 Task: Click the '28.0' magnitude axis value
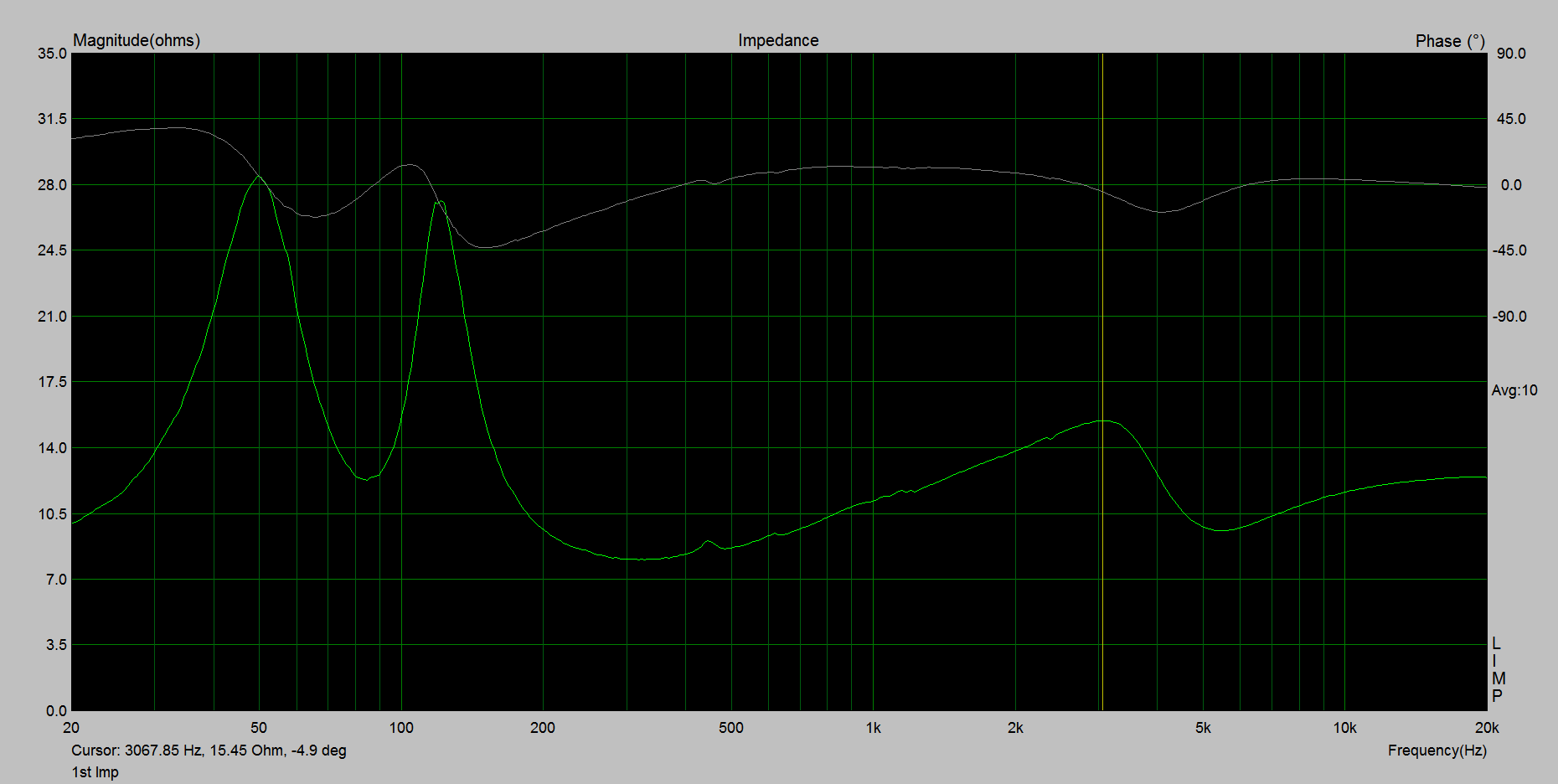pyautogui.click(x=52, y=185)
